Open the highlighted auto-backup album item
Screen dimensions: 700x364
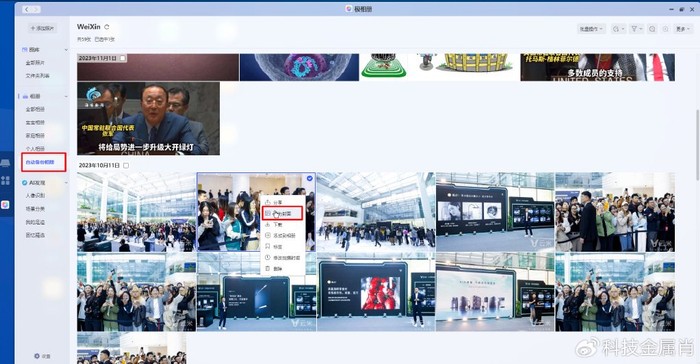(43, 162)
